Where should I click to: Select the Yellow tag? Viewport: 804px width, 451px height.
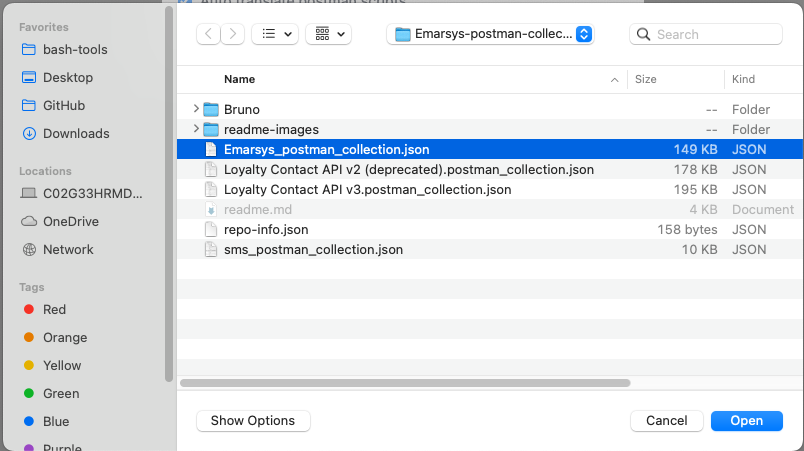point(62,365)
